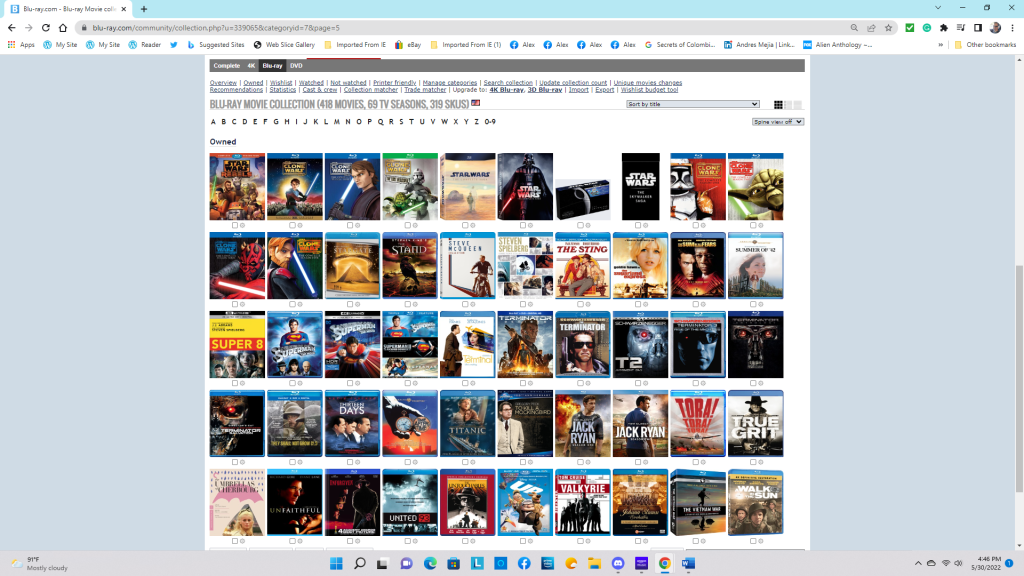Jump to letter T in alphabet index
This screenshot has height=576, width=1024.
click(410, 122)
